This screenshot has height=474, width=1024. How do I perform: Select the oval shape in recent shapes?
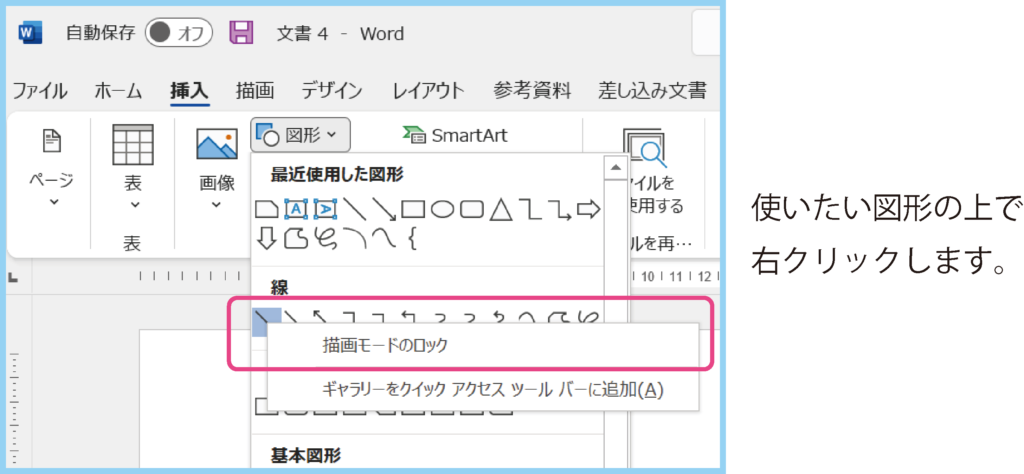443,209
